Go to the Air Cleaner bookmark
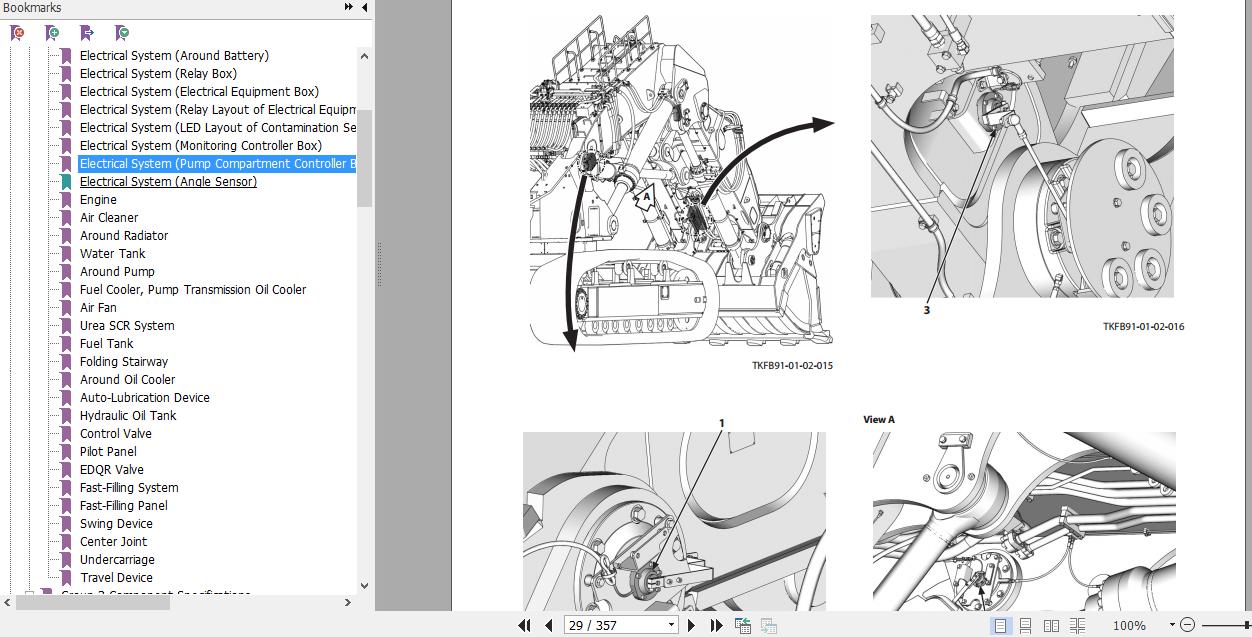 click(x=109, y=217)
